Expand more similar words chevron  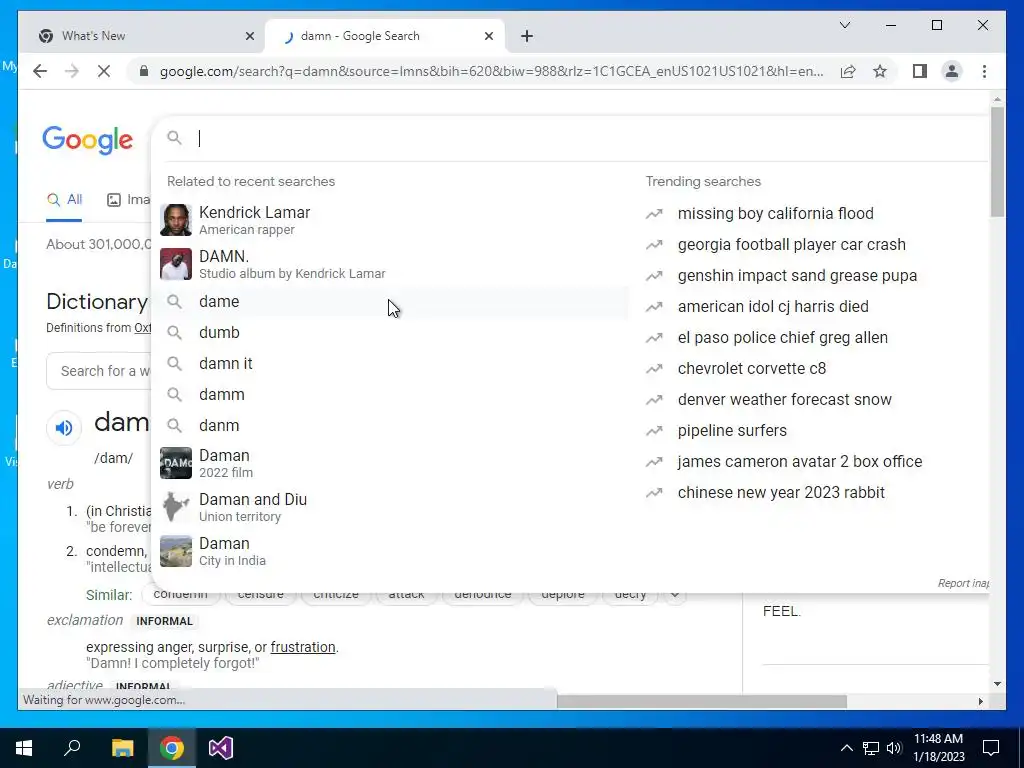pos(675,594)
